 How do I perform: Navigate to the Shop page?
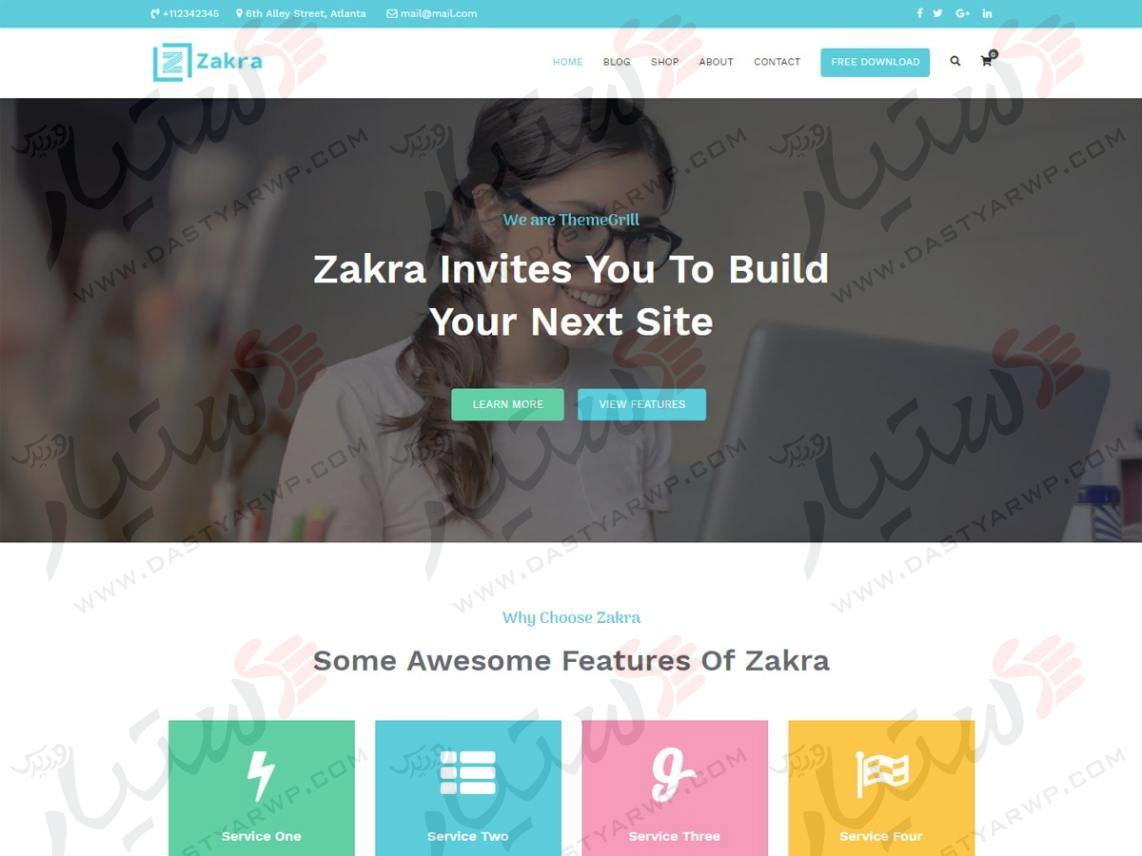pyautogui.click(x=664, y=62)
